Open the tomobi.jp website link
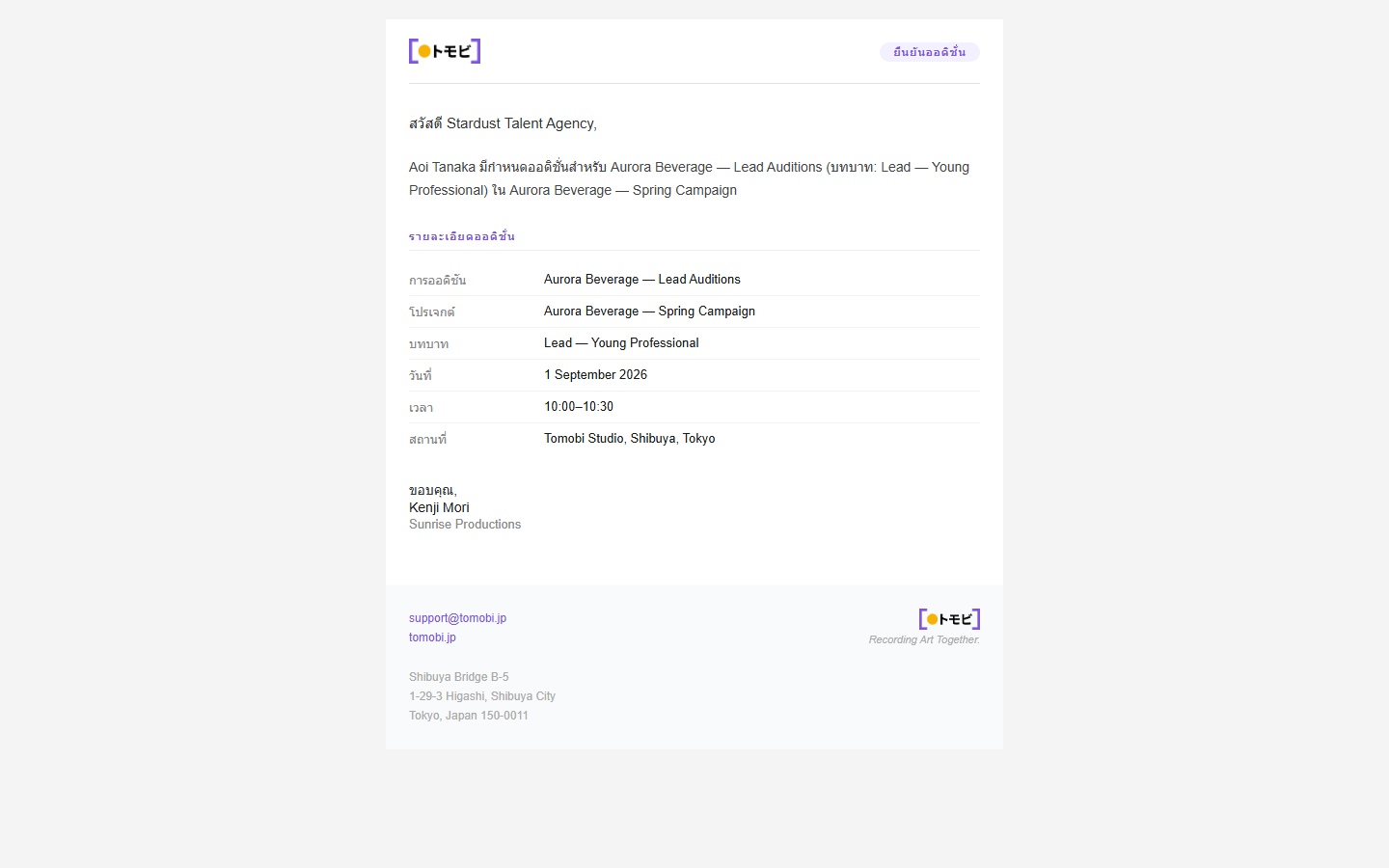The height and width of the screenshot is (868, 1389). [x=432, y=637]
